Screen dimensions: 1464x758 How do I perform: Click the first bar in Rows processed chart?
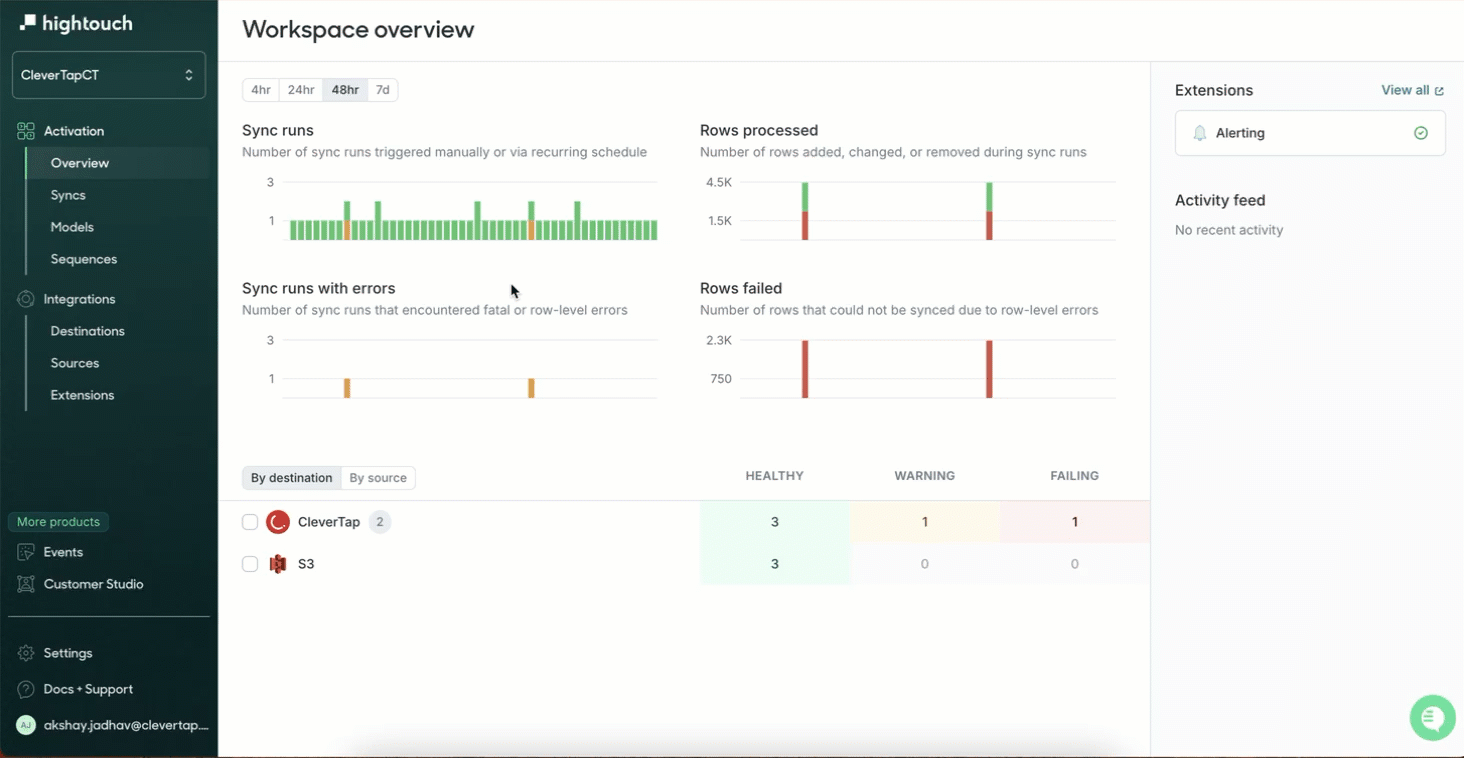coord(805,211)
